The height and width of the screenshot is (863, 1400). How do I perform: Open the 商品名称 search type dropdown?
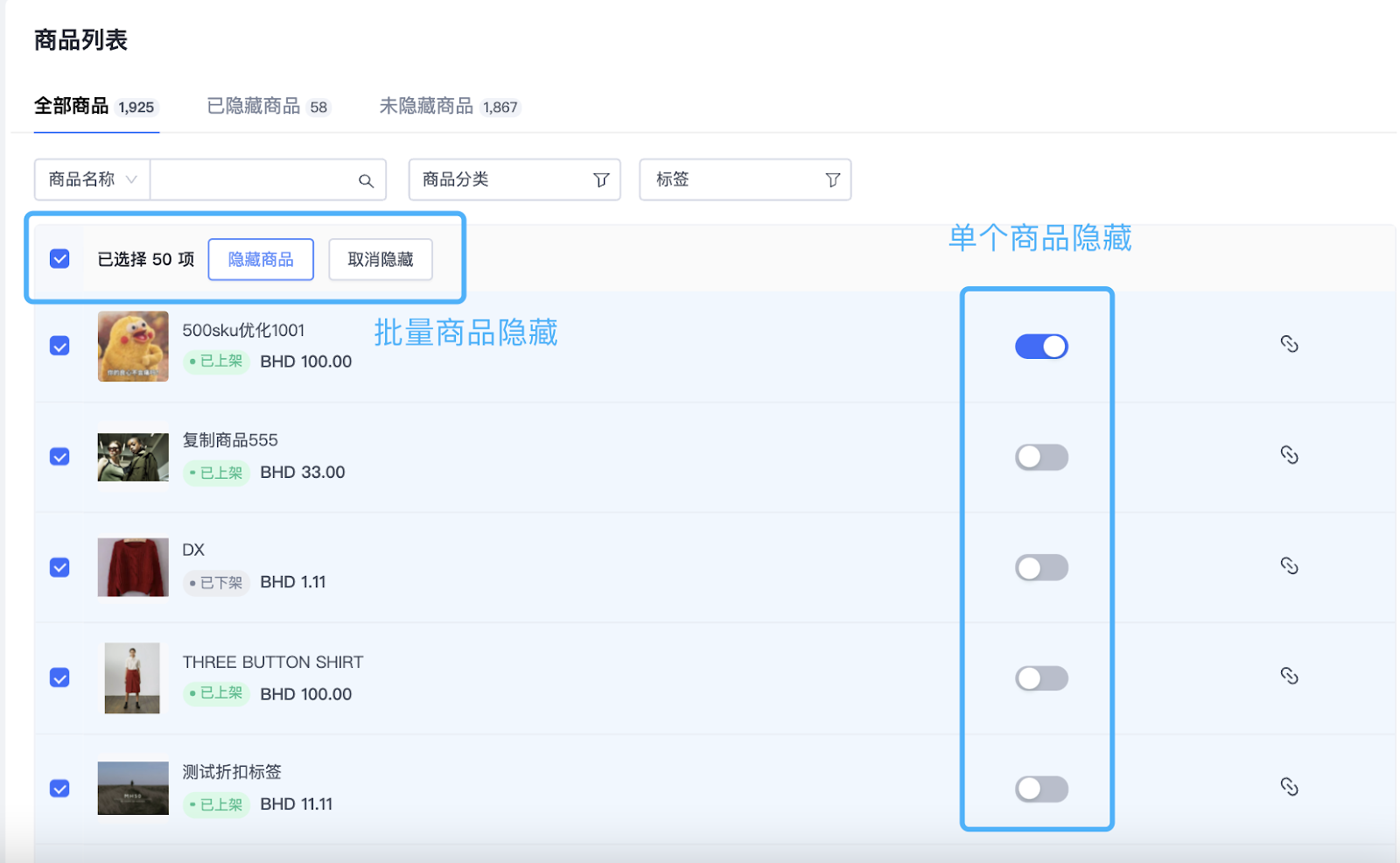click(x=92, y=179)
